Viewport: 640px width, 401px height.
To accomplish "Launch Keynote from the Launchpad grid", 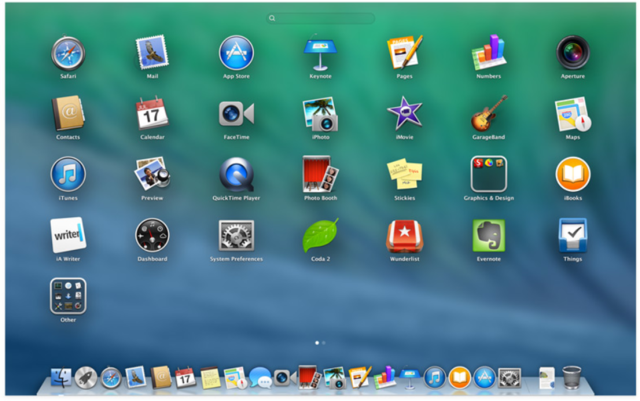I will coord(320,53).
